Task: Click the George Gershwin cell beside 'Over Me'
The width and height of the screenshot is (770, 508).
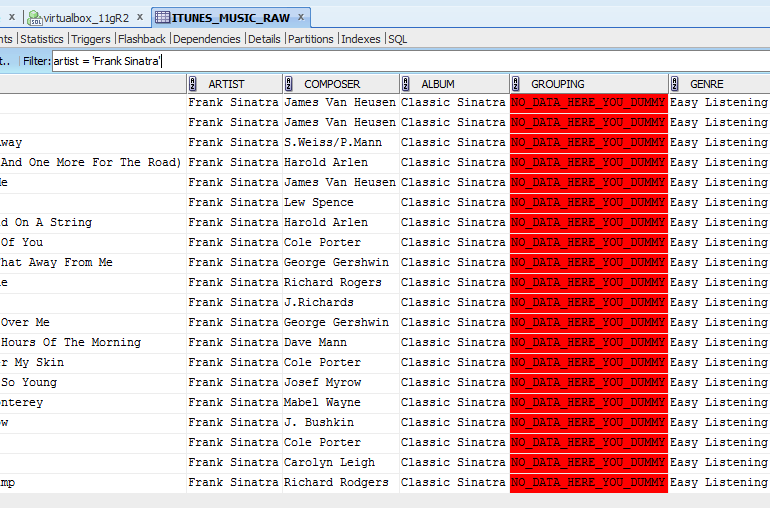Action: pos(341,322)
